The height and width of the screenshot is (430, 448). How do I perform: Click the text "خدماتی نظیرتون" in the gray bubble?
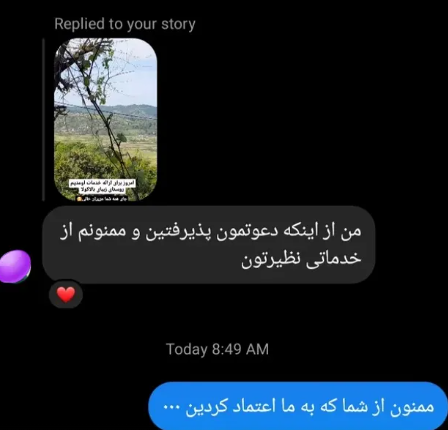point(301,259)
